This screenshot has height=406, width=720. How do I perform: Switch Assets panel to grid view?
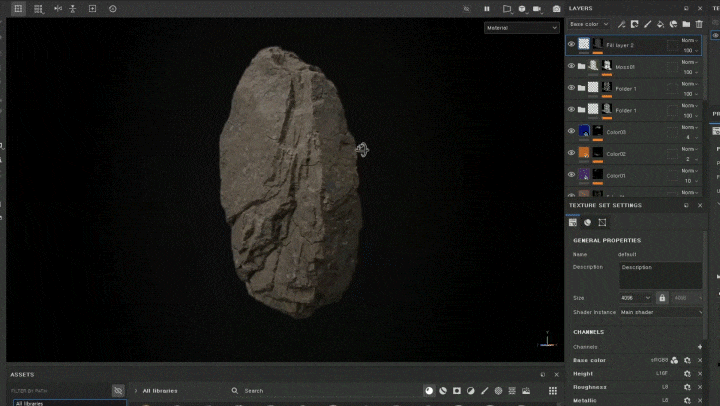553,391
